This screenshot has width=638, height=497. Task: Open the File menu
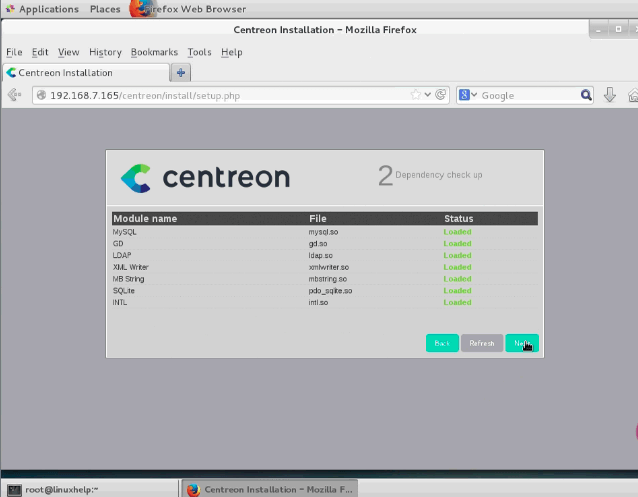click(x=14, y=52)
